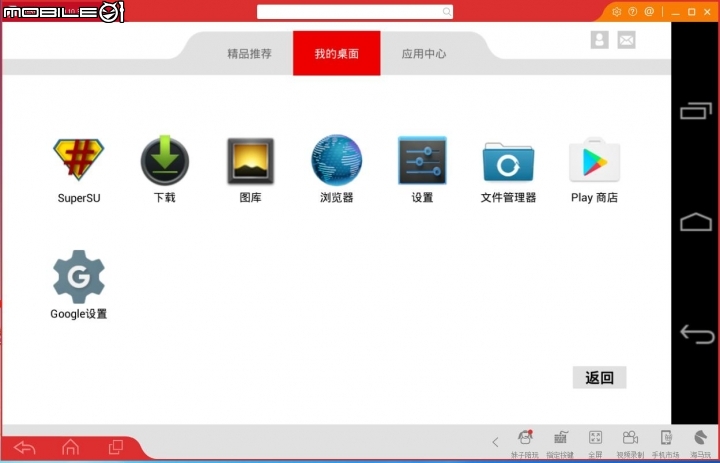Open 指定按键 key mapping tool
The height and width of the screenshot is (463, 720).
point(560,443)
